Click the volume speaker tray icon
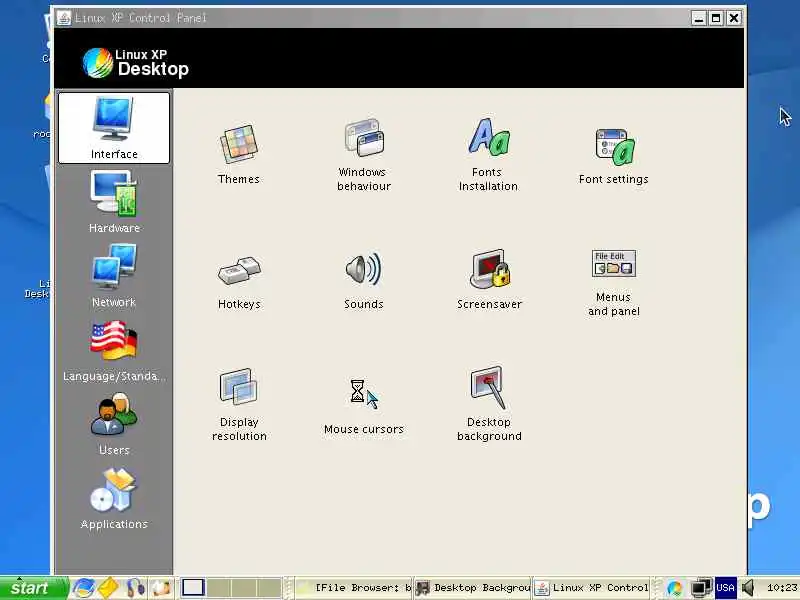 [x=749, y=588]
